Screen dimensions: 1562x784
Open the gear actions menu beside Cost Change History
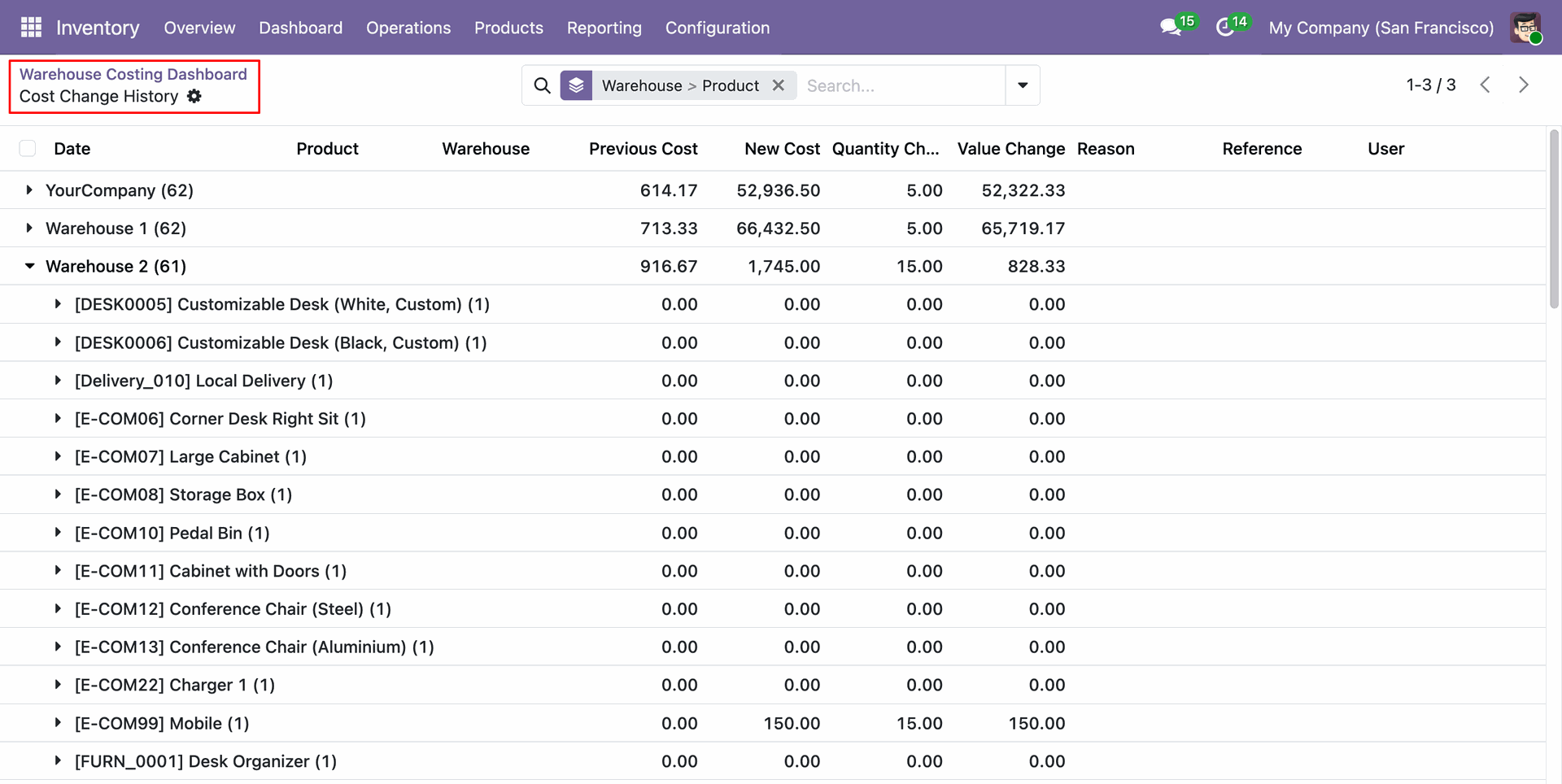(x=194, y=96)
